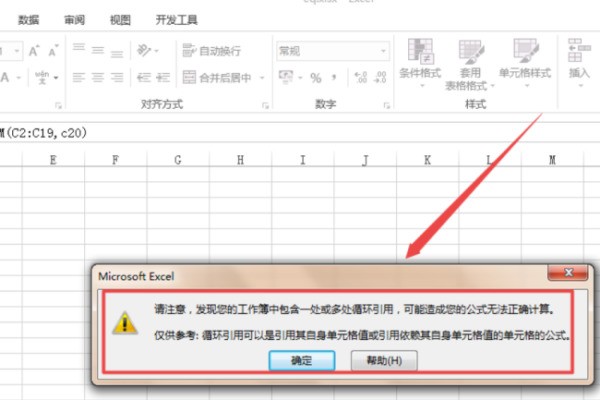Align text to the left
This screenshot has width=600, height=400.
(79, 78)
